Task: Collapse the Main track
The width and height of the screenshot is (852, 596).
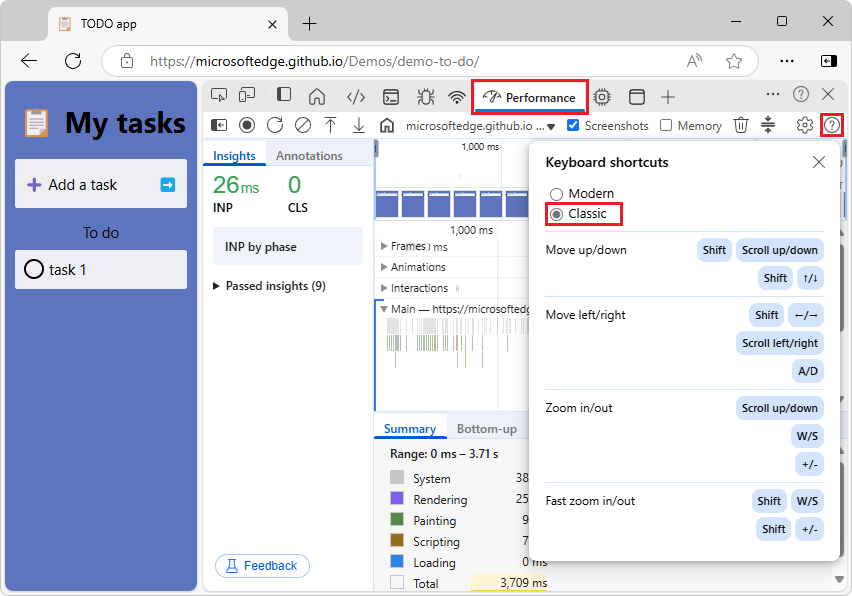Action: pos(384,309)
